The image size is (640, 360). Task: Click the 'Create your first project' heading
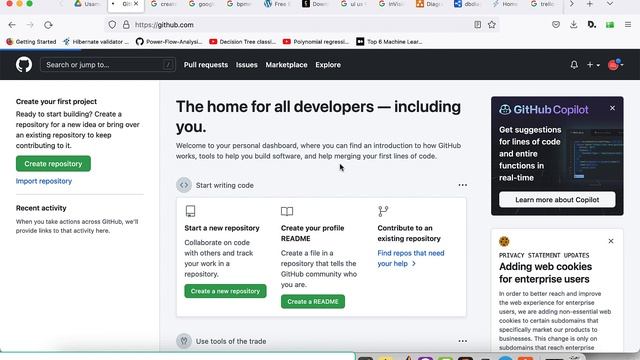[x=56, y=102]
